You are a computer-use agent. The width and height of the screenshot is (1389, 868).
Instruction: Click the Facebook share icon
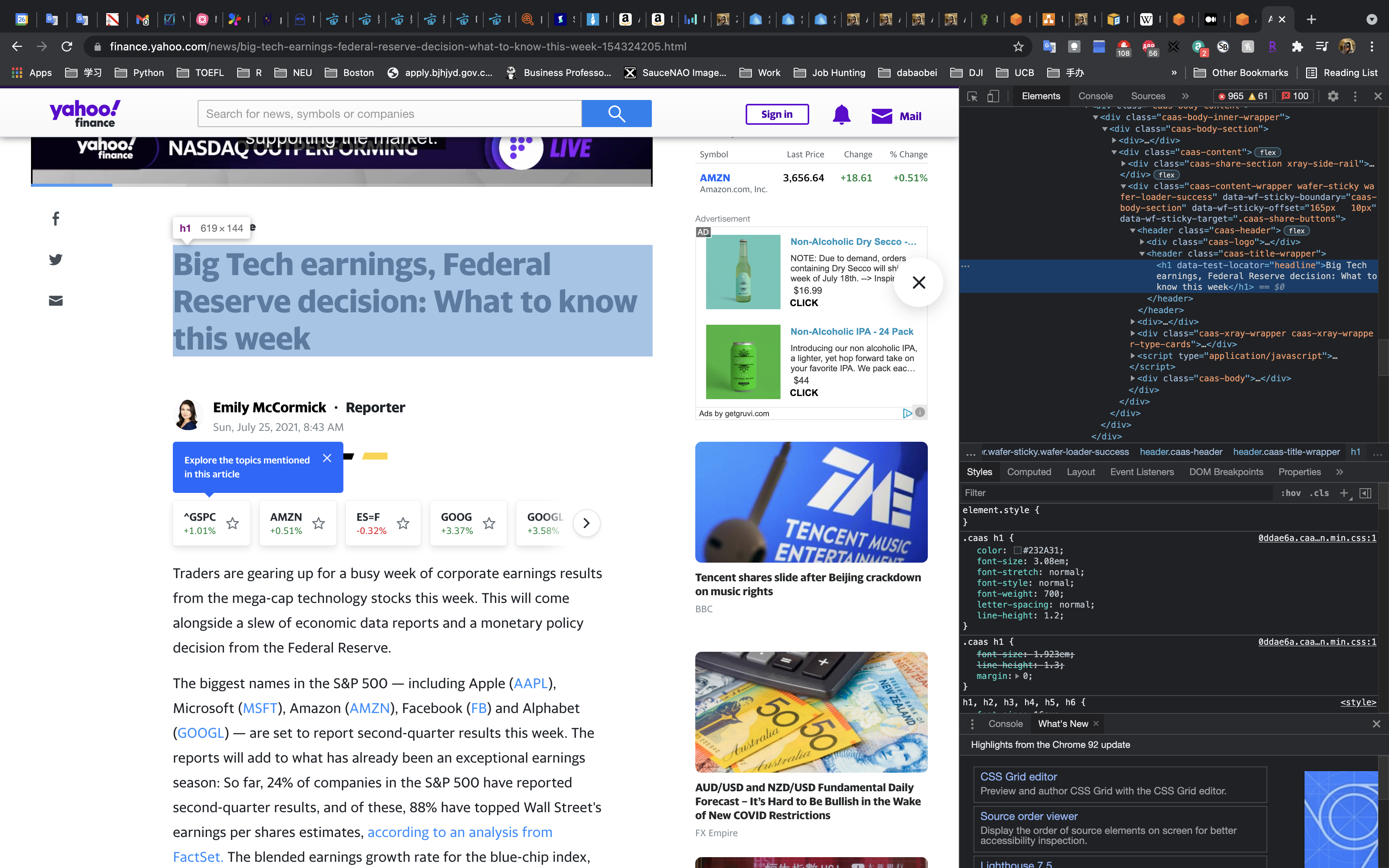click(x=56, y=219)
